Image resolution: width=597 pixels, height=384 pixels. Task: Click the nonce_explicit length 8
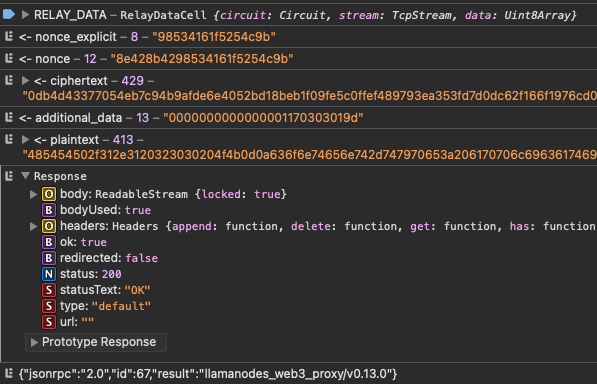point(134,37)
